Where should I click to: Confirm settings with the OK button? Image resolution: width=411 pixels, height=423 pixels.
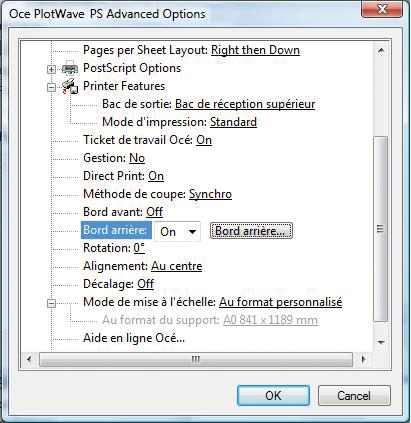coord(273,396)
